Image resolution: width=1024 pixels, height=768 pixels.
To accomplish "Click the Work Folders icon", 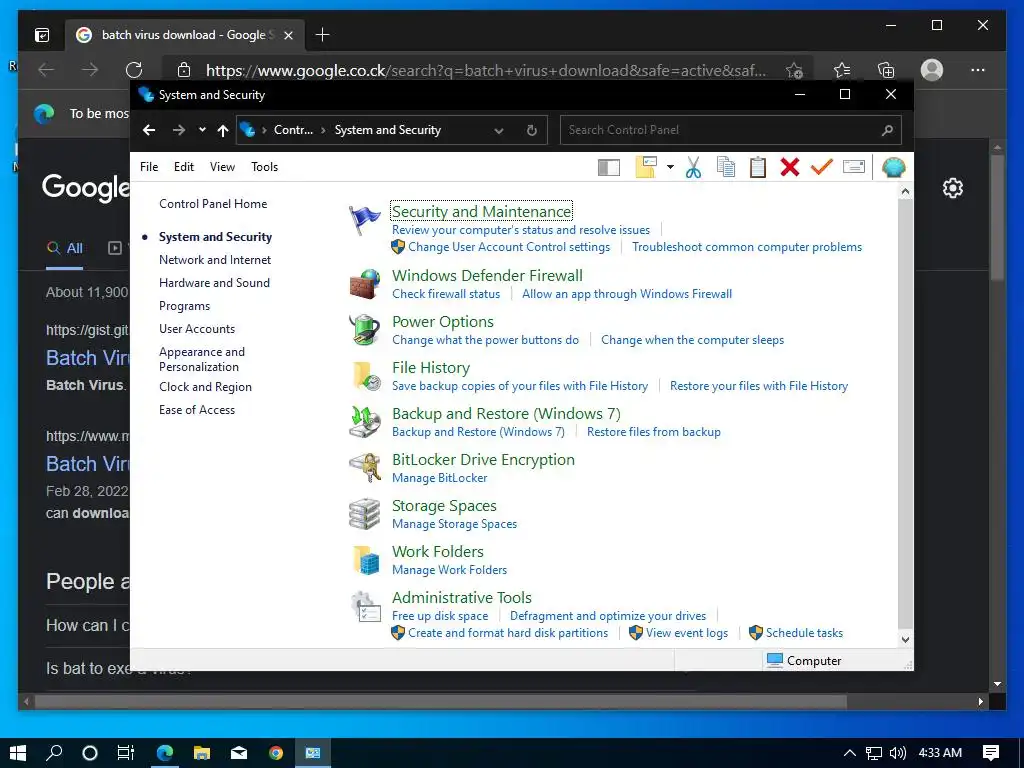I will tap(365, 560).
